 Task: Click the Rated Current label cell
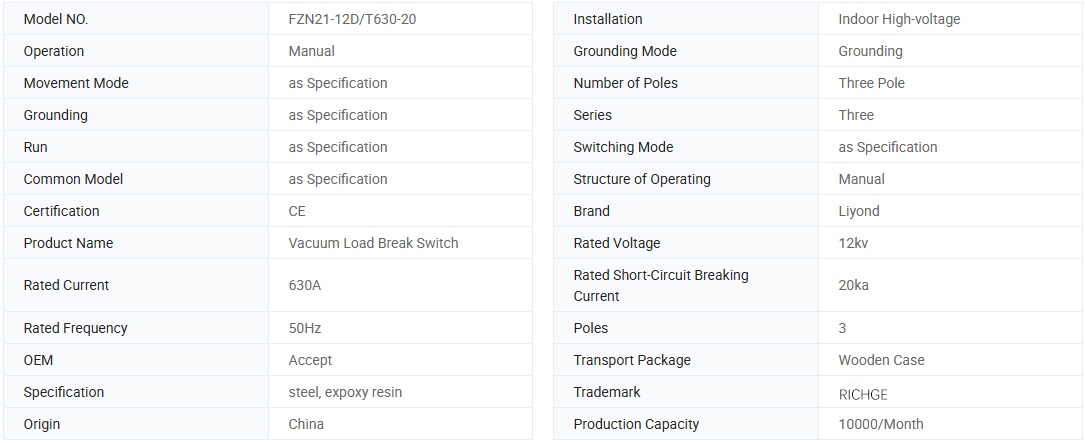tap(66, 285)
